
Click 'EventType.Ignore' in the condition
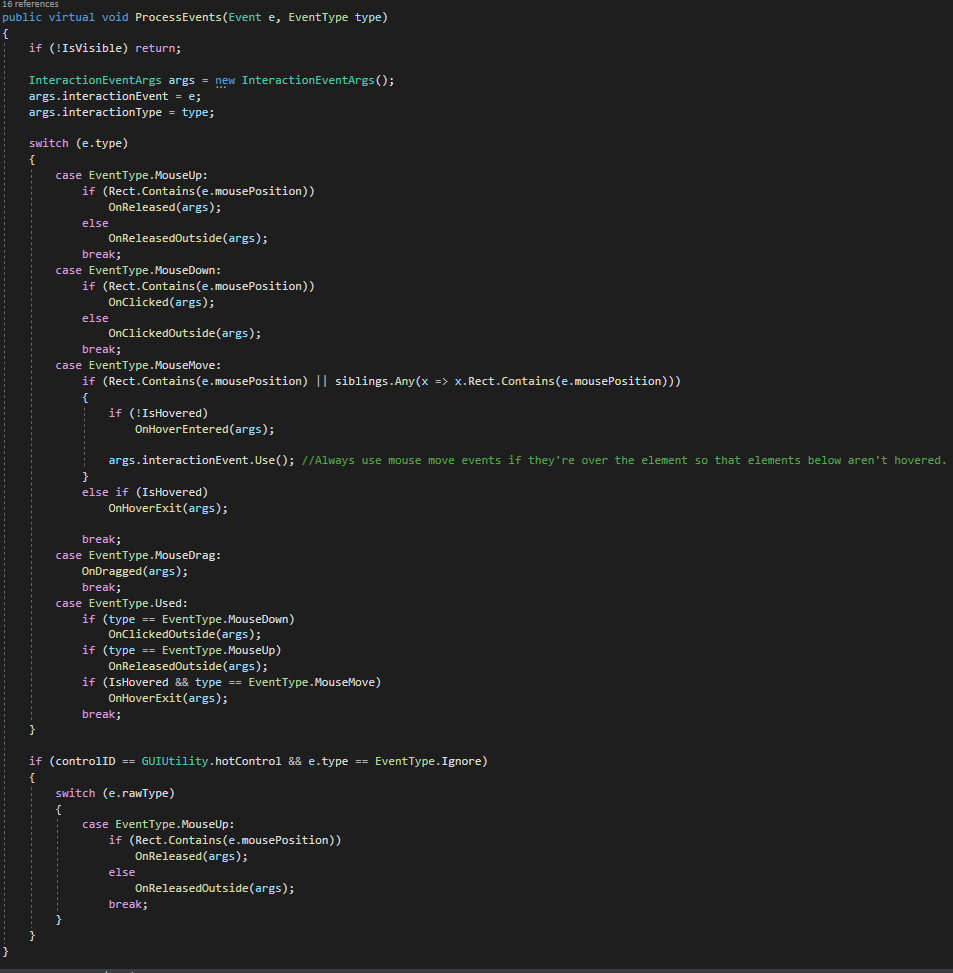427,761
